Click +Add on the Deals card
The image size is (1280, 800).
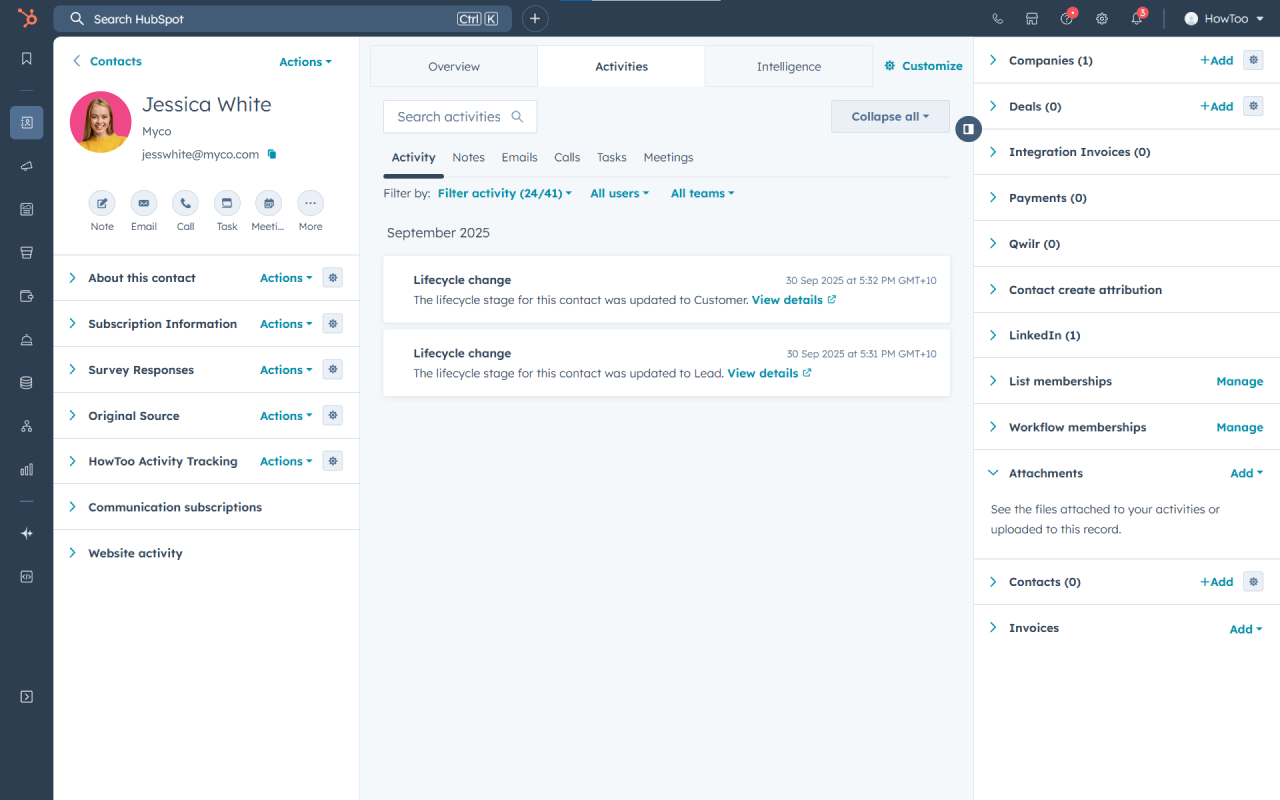point(1216,106)
